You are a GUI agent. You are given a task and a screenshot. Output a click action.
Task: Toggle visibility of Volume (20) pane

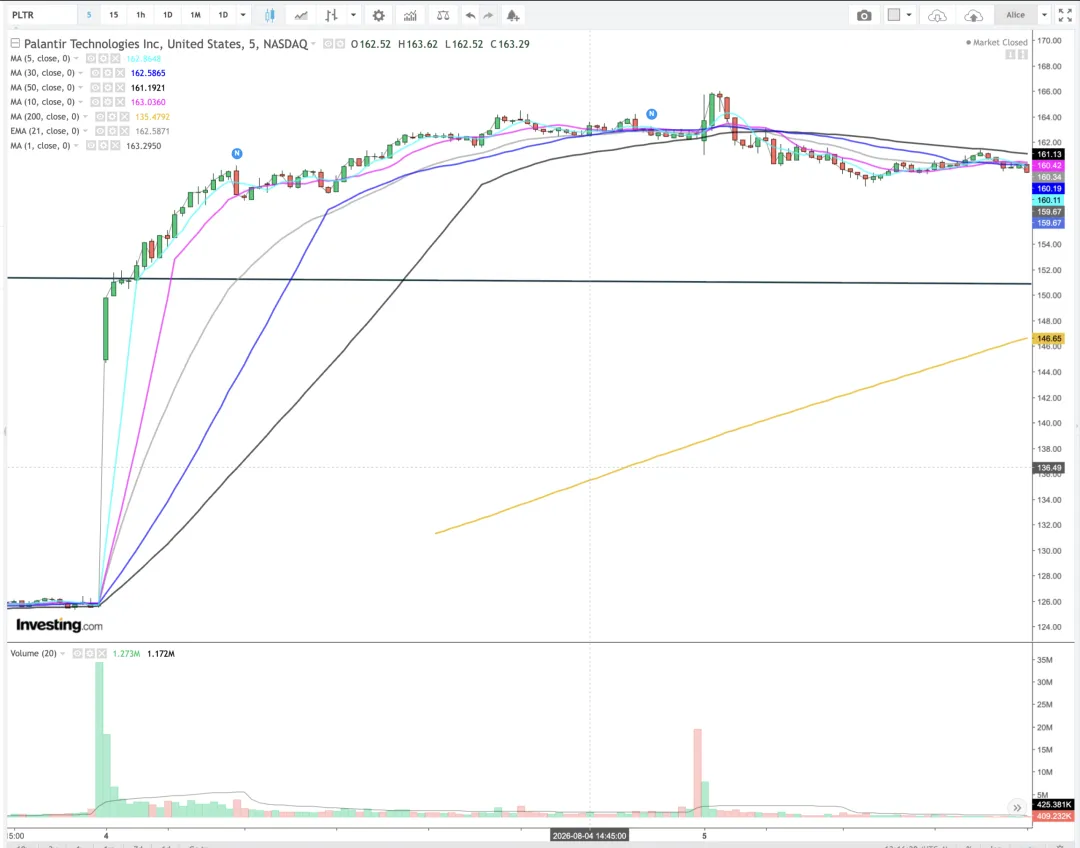[x=77, y=653]
